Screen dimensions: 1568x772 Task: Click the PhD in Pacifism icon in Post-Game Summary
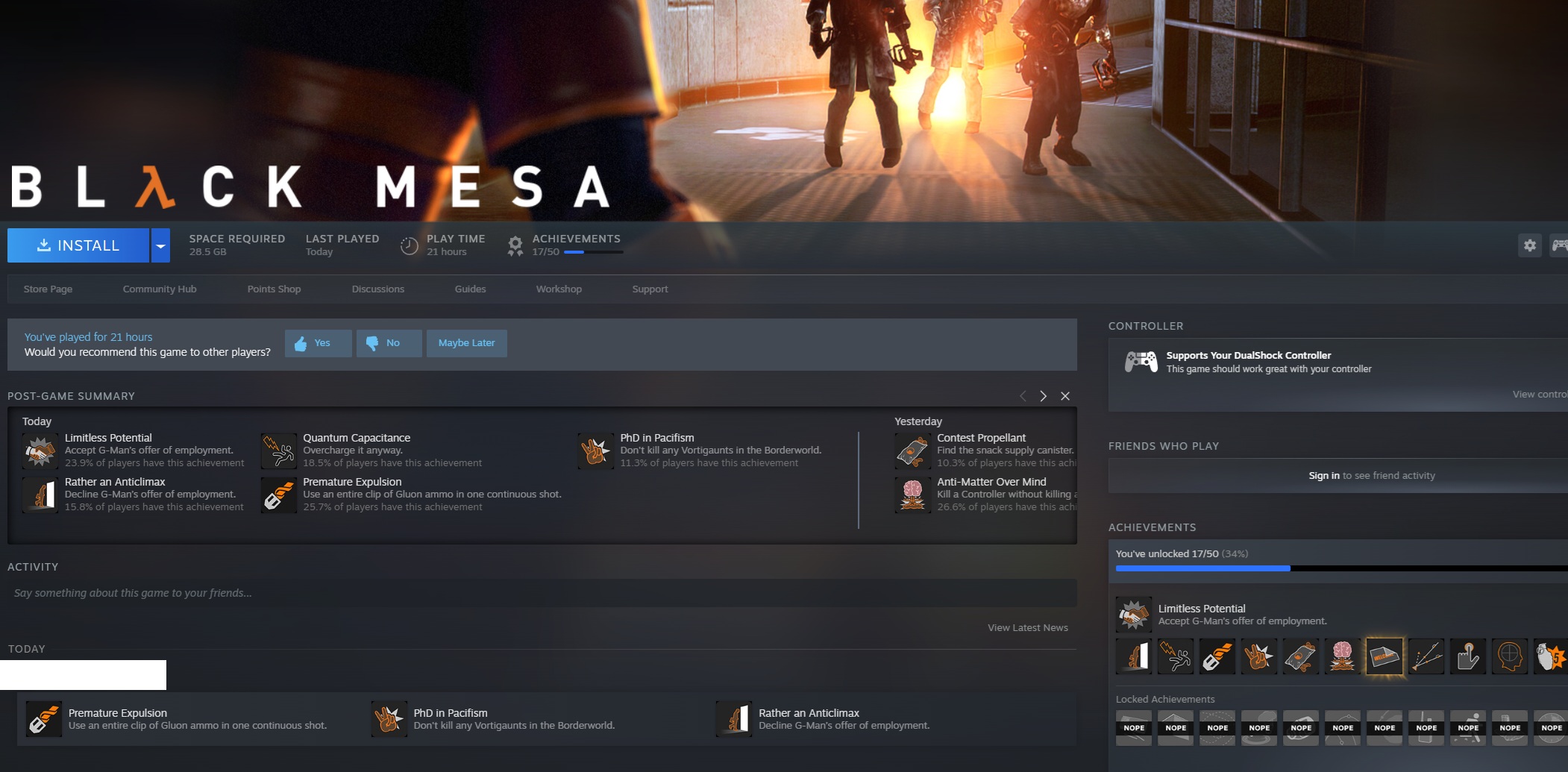point(595,451)
